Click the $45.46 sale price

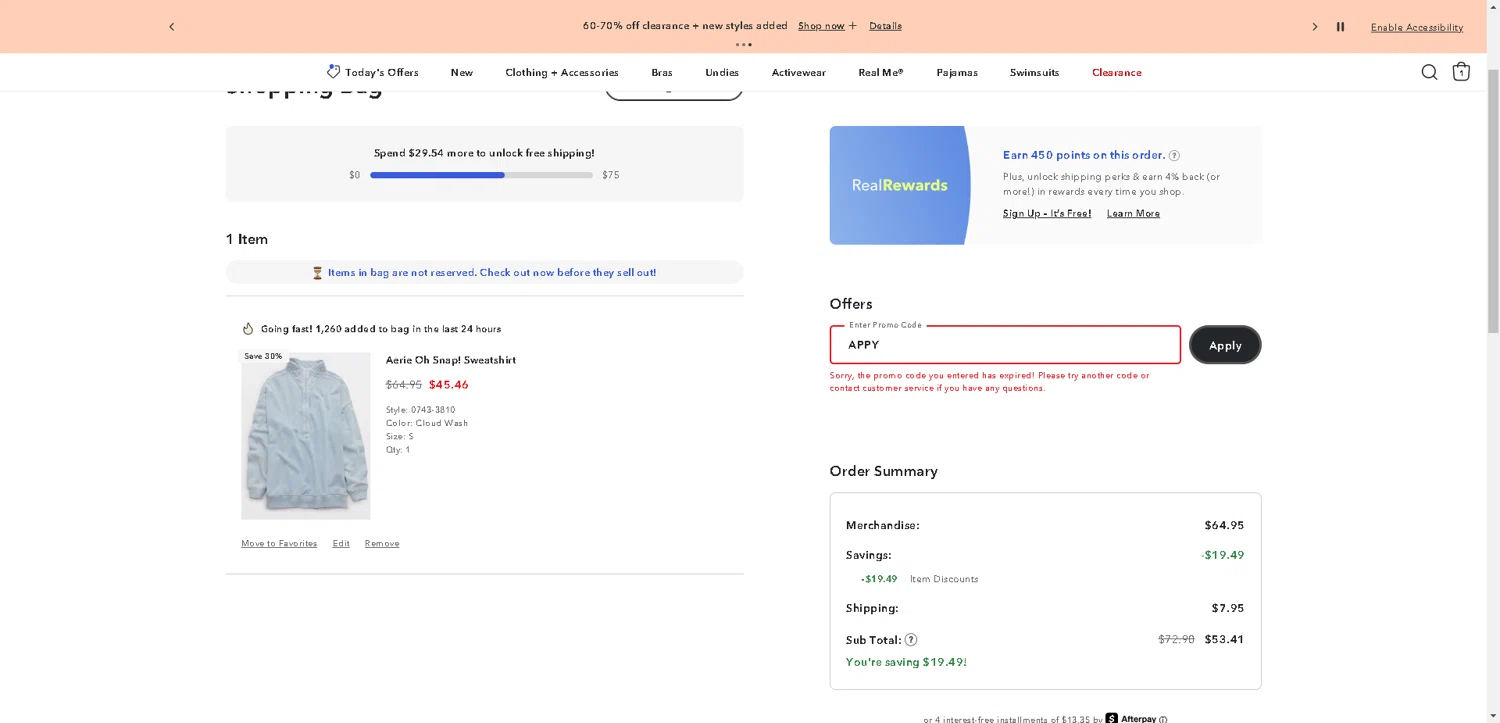point(449,384)
